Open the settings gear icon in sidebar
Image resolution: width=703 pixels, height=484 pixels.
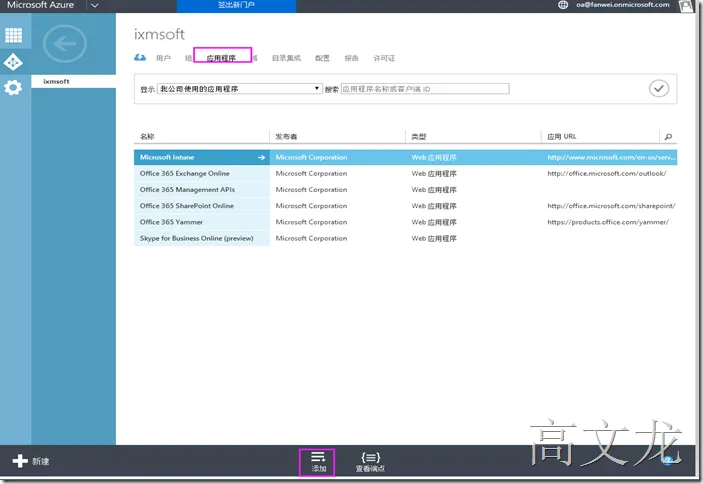coord(13,87)
